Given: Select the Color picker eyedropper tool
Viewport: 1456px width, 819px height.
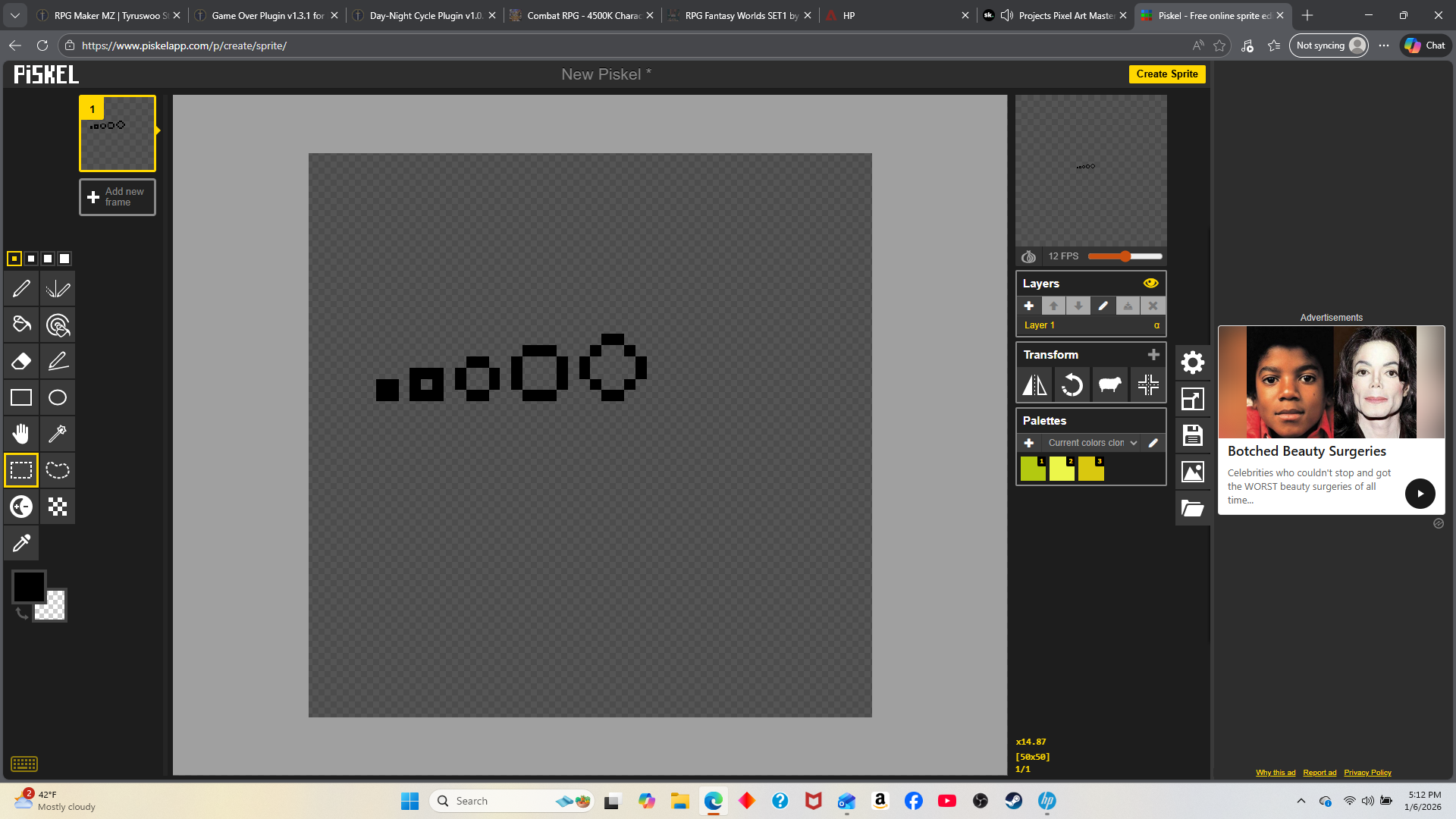Looking at the screenshot, I should pyautogui.click(x=21, y=543).
